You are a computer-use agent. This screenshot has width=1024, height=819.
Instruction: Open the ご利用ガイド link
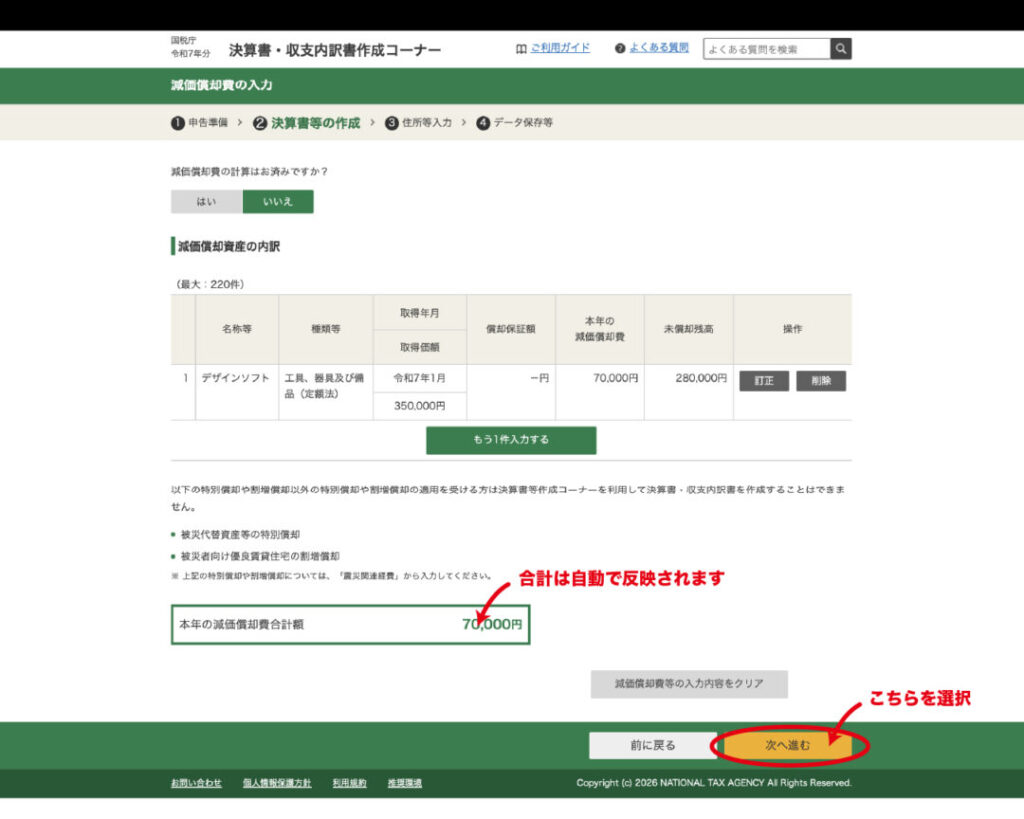click(560, 48)
